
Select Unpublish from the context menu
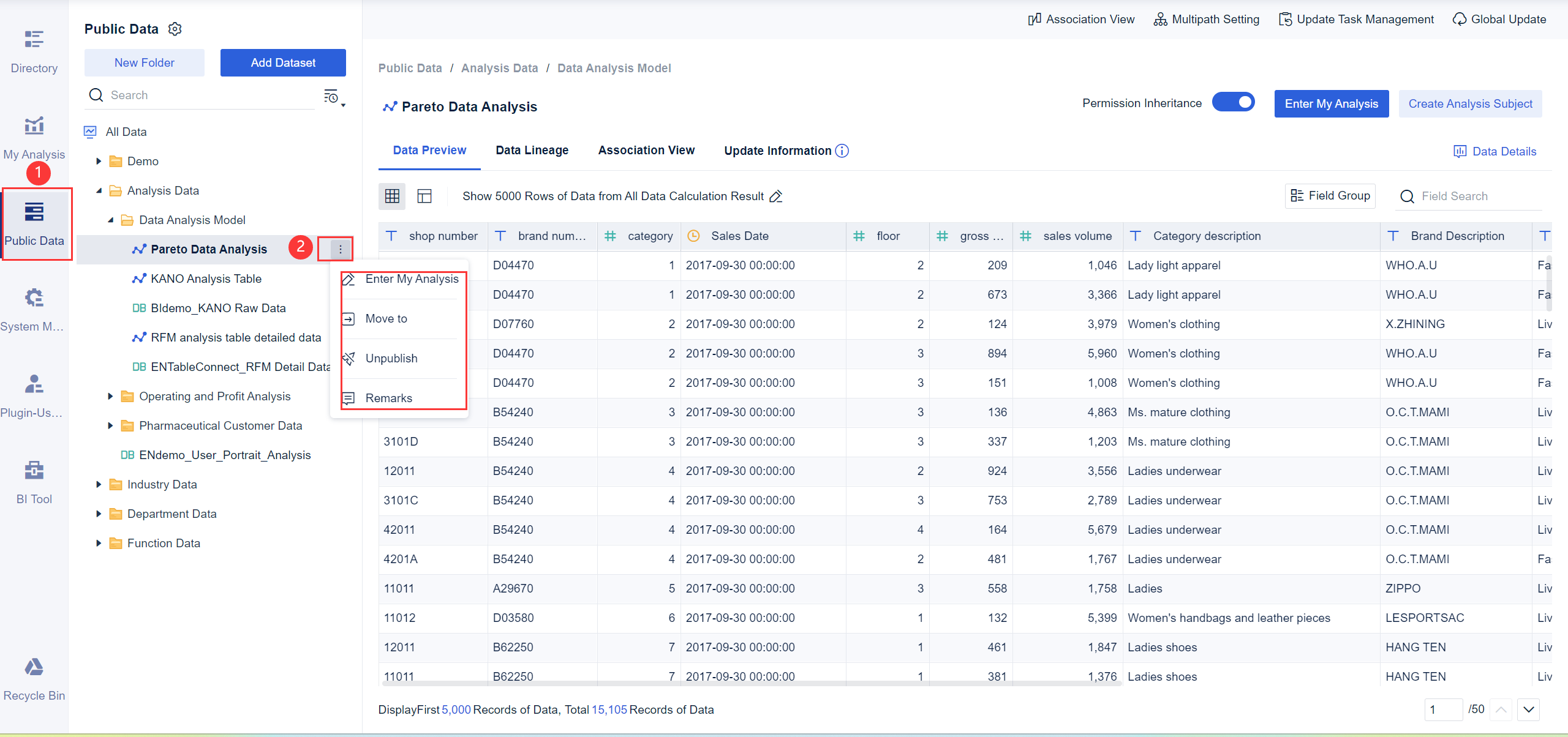(391, 358)
